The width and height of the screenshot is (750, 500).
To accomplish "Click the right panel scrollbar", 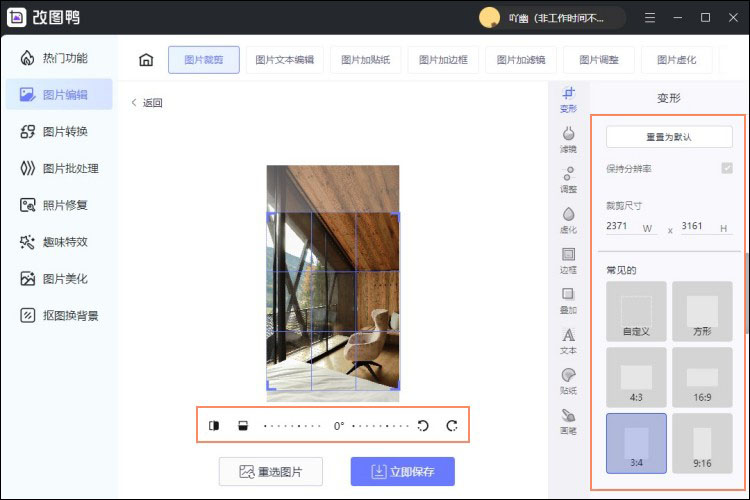I will coord(747,293).
